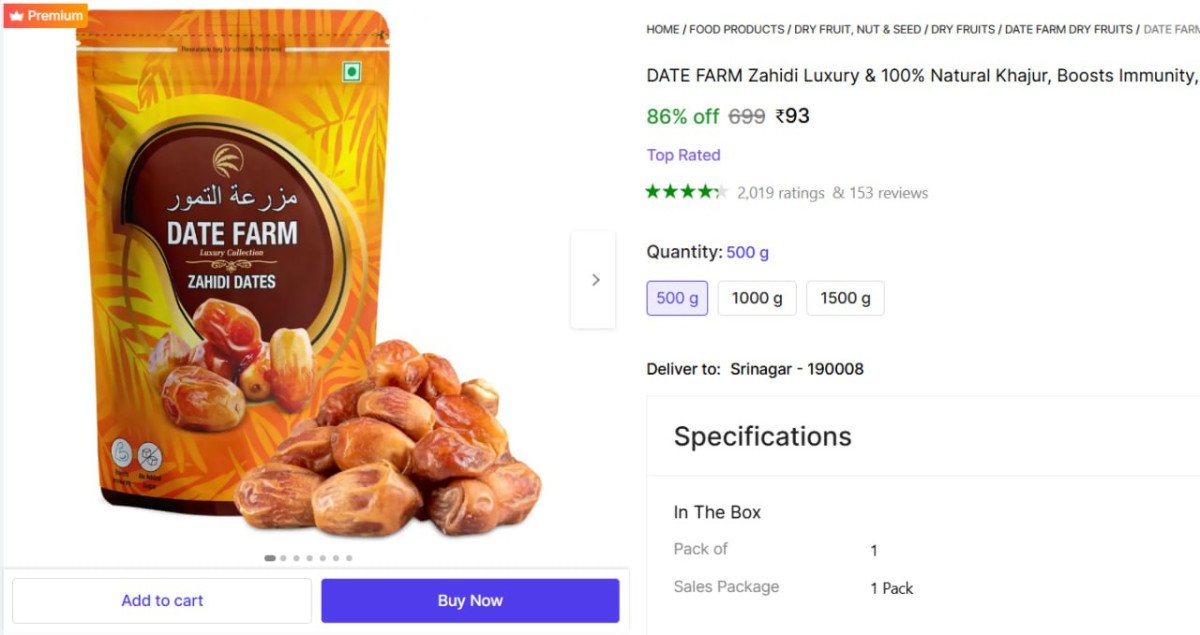
Task: Change delivery location Srinagar - 190008
Action: [796, 369]
